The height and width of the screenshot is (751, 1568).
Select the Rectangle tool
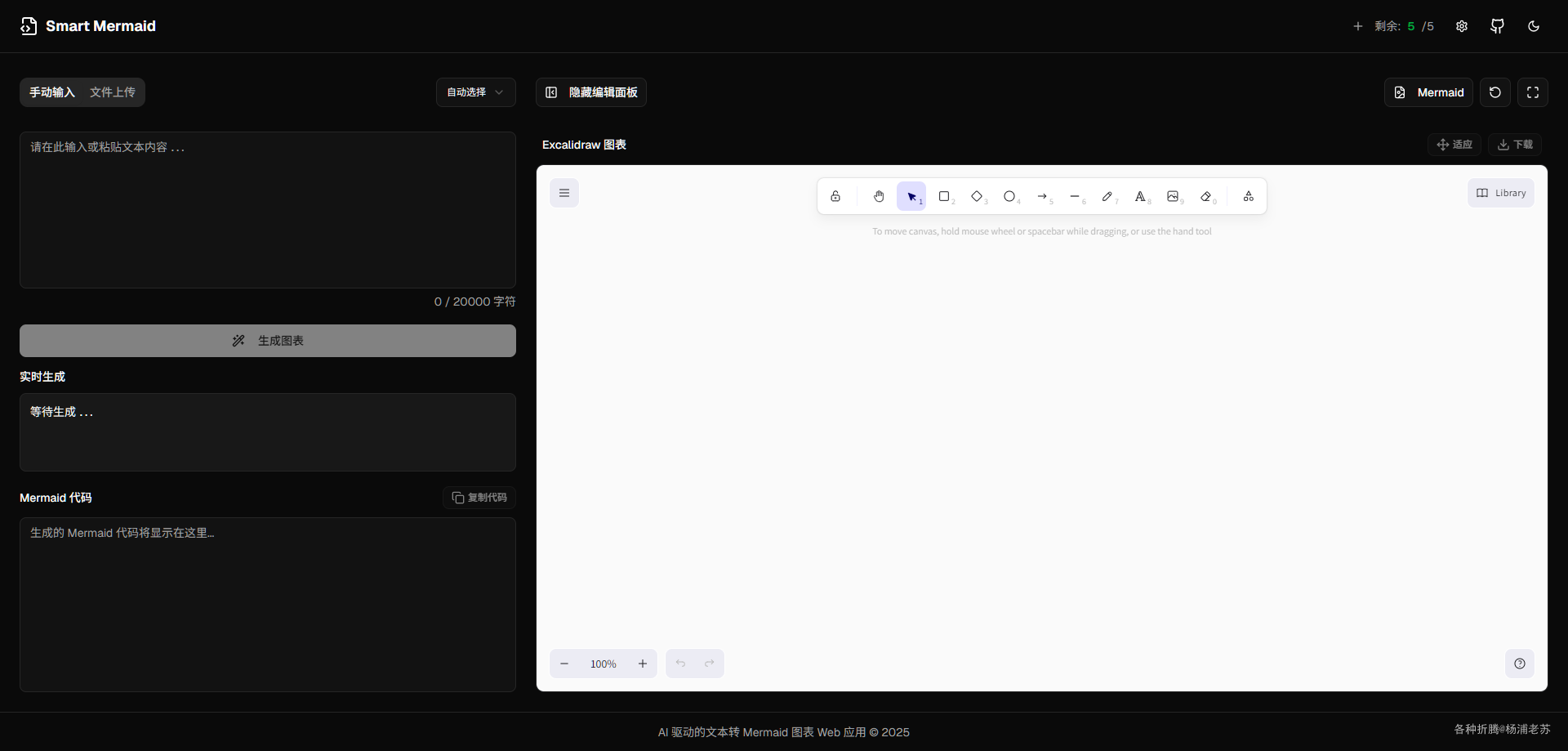944,196
